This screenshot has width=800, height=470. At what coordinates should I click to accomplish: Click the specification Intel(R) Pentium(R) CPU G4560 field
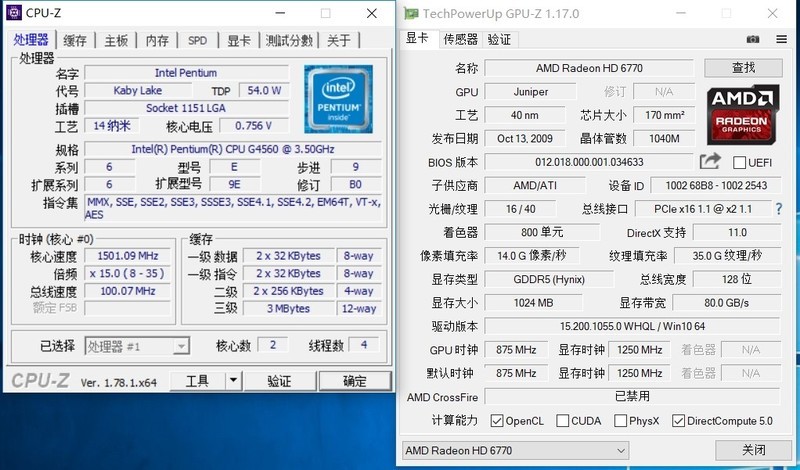point(233,149)
